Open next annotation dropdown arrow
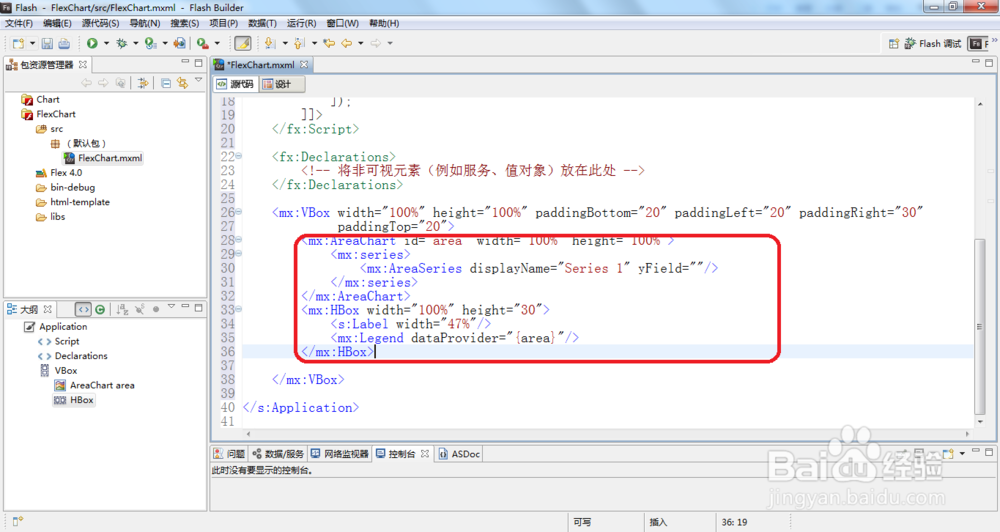Image resolution: width=1000 pixels, height=532 pixels. [284, 43]
